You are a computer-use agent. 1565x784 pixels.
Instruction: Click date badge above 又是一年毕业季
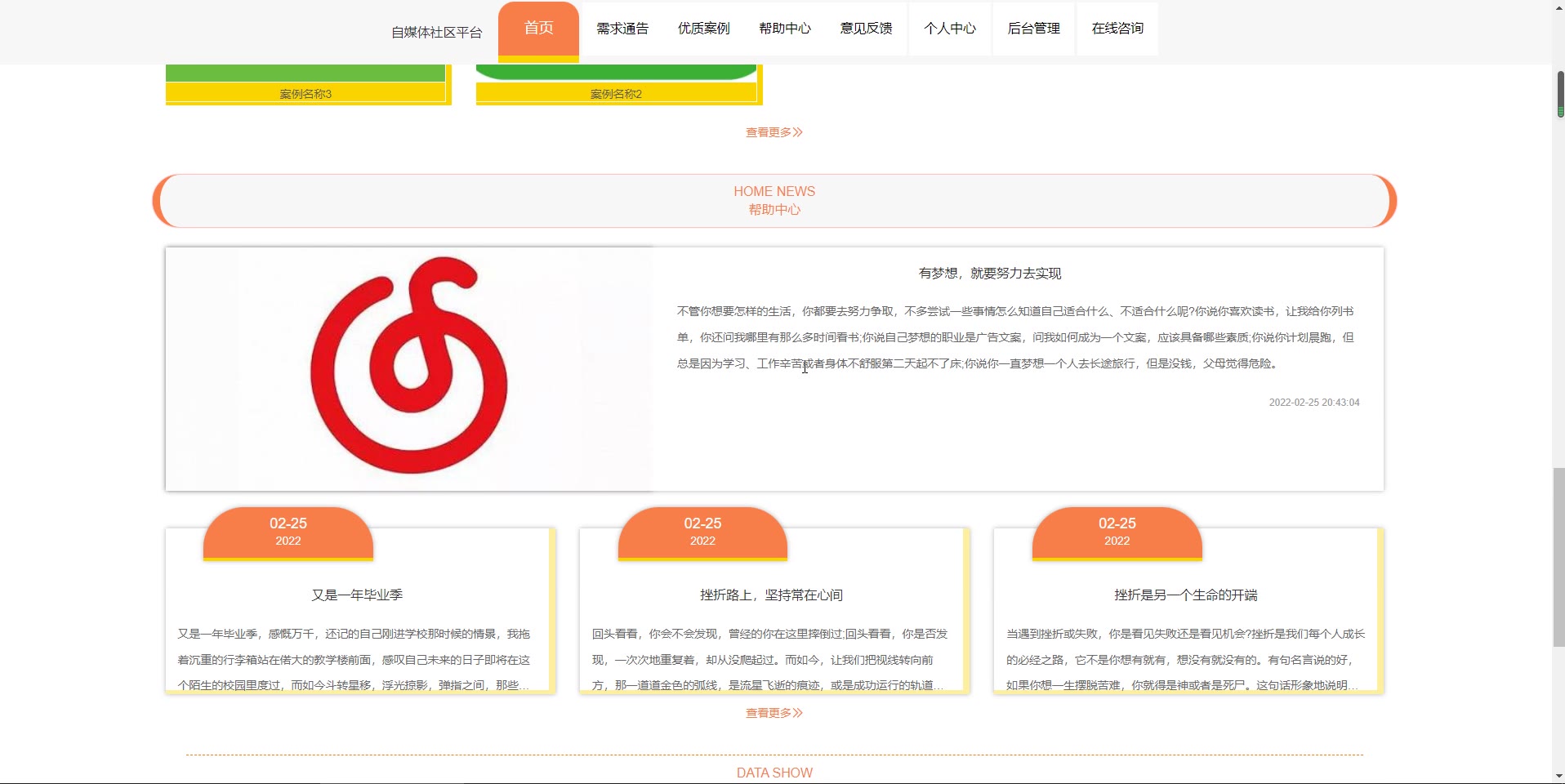click(288, 532)
